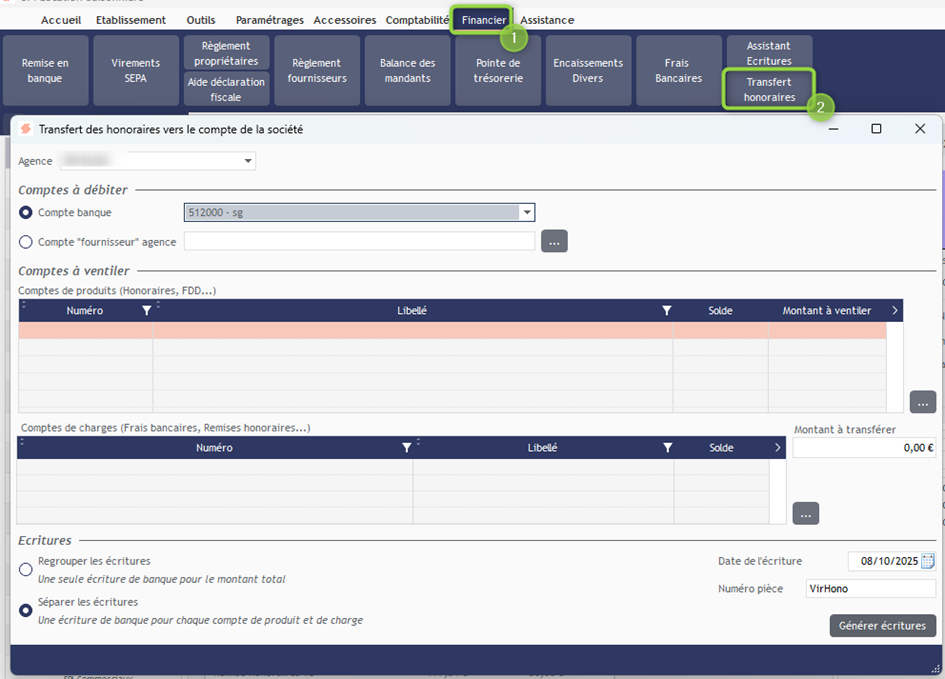Click the ellipsis button beside Comptes de charges table
The width and height of the screenshot is (945, 679).
(805, 513)
